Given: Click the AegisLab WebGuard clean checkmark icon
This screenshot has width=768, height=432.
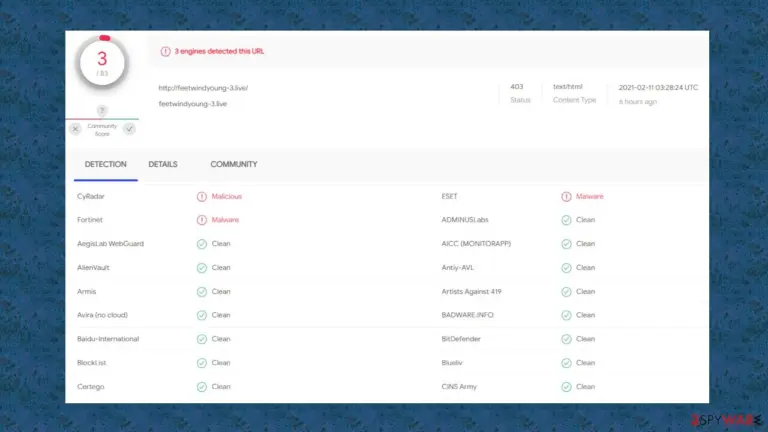Looking at the screenshot, I should [202, 244].
